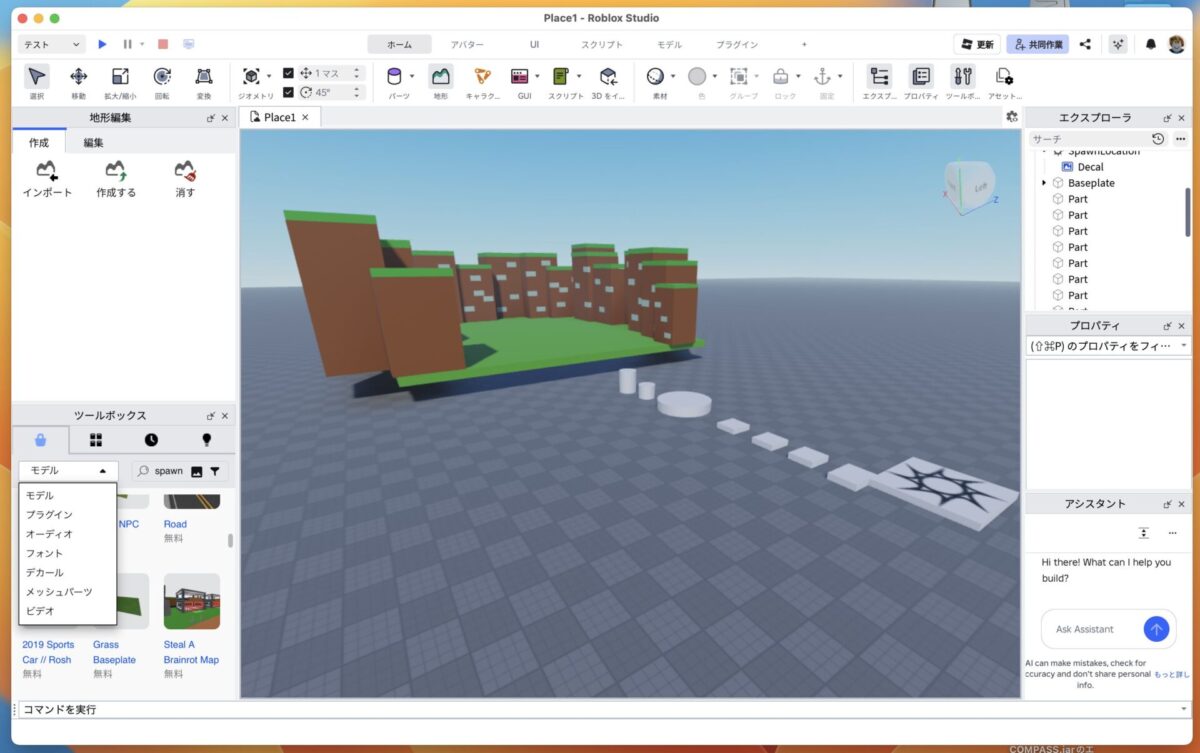This screenshot has height=753, width=1200.
Task: Open the 地形 (Terrain) editor button
Action: [441, 77]
